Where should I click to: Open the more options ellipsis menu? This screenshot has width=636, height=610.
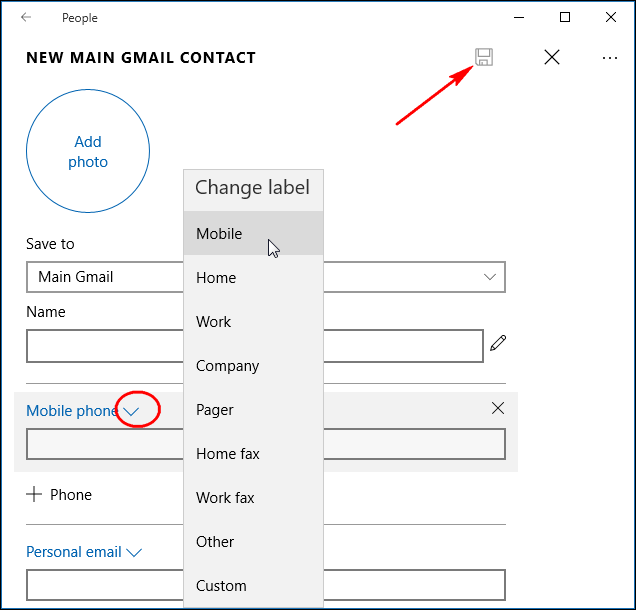[x=610, y=58]
